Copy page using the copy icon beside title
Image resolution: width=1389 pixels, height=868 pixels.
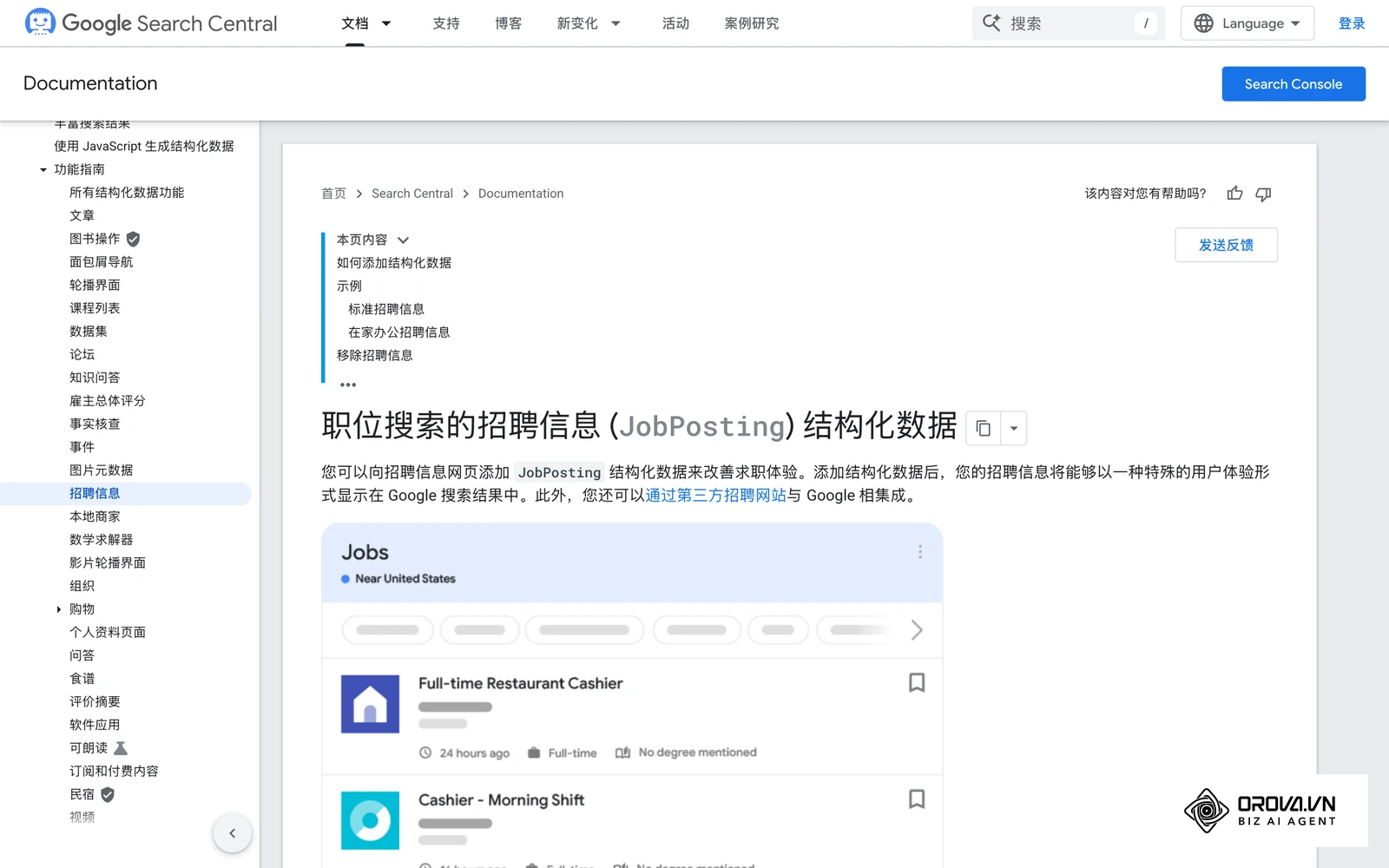(x=983, y=428)
